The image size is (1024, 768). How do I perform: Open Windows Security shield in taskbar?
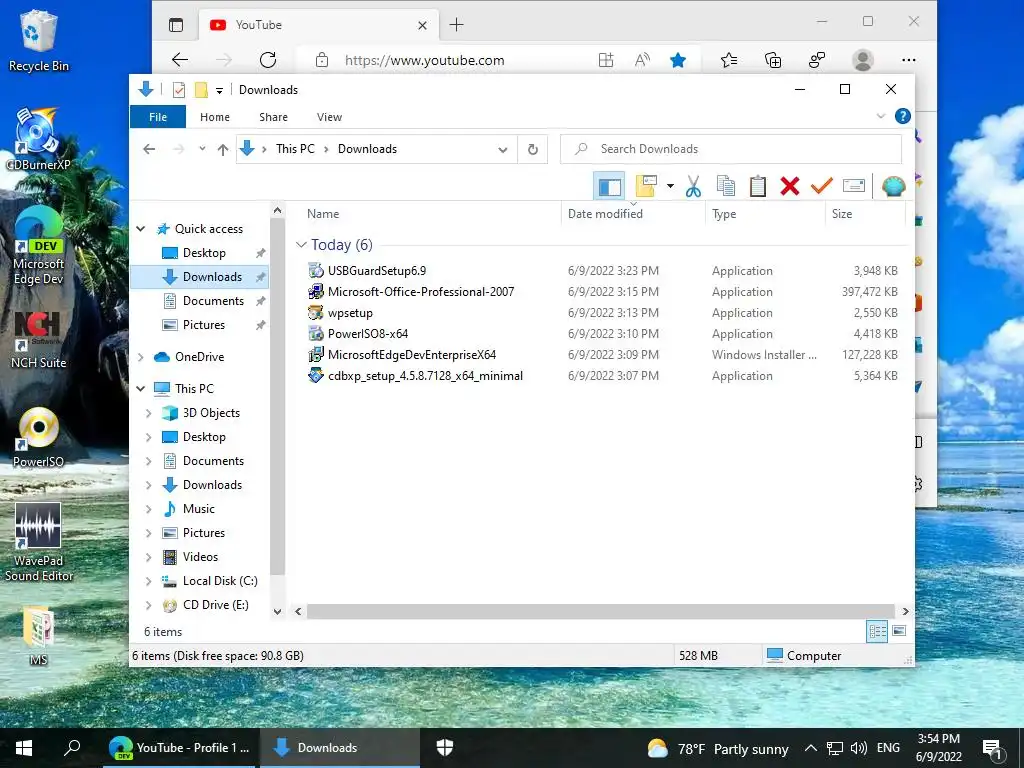click(445, 748)
